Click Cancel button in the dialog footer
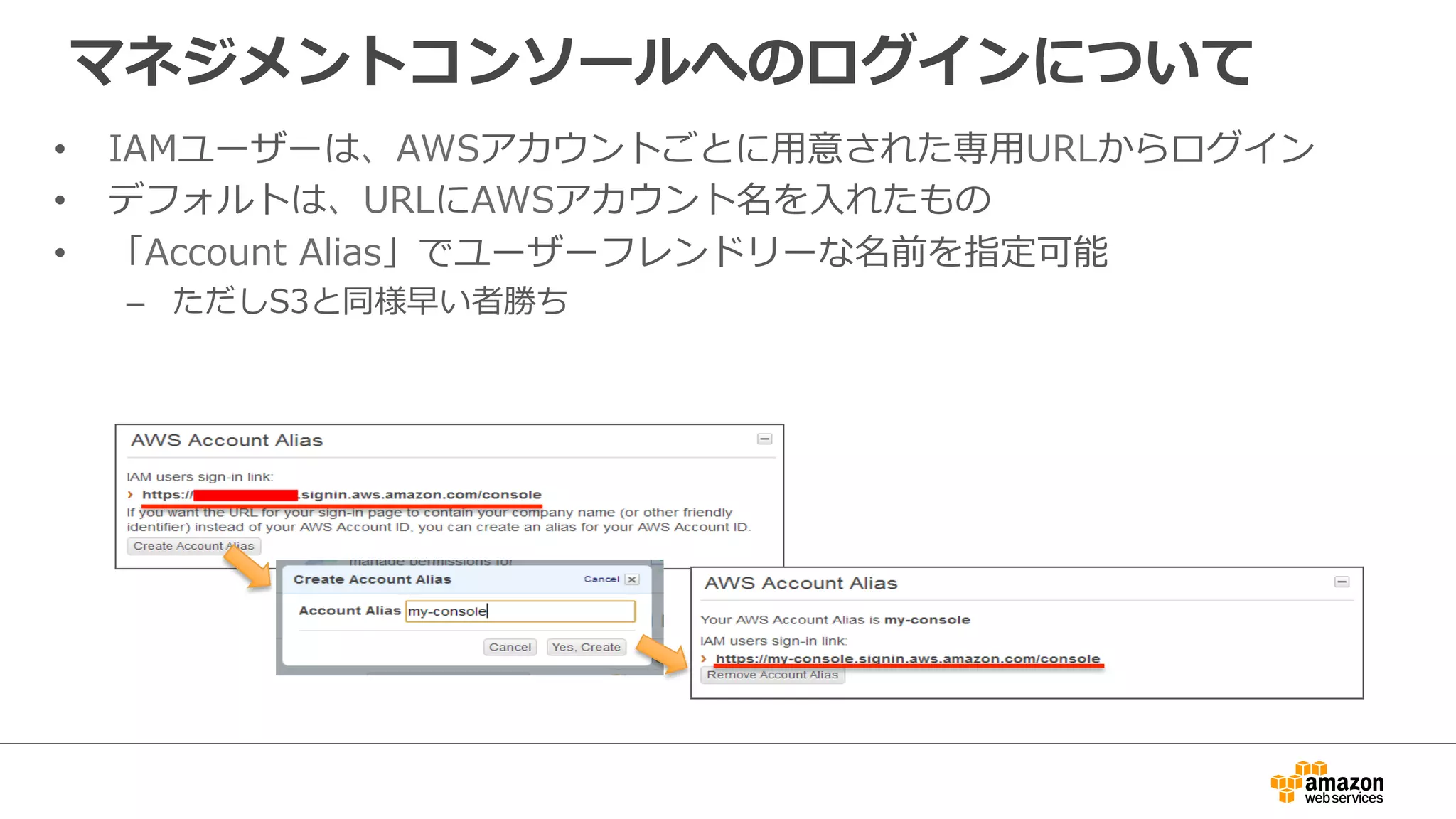Viewport: 1456px width, 819px height. click(510, 647)
